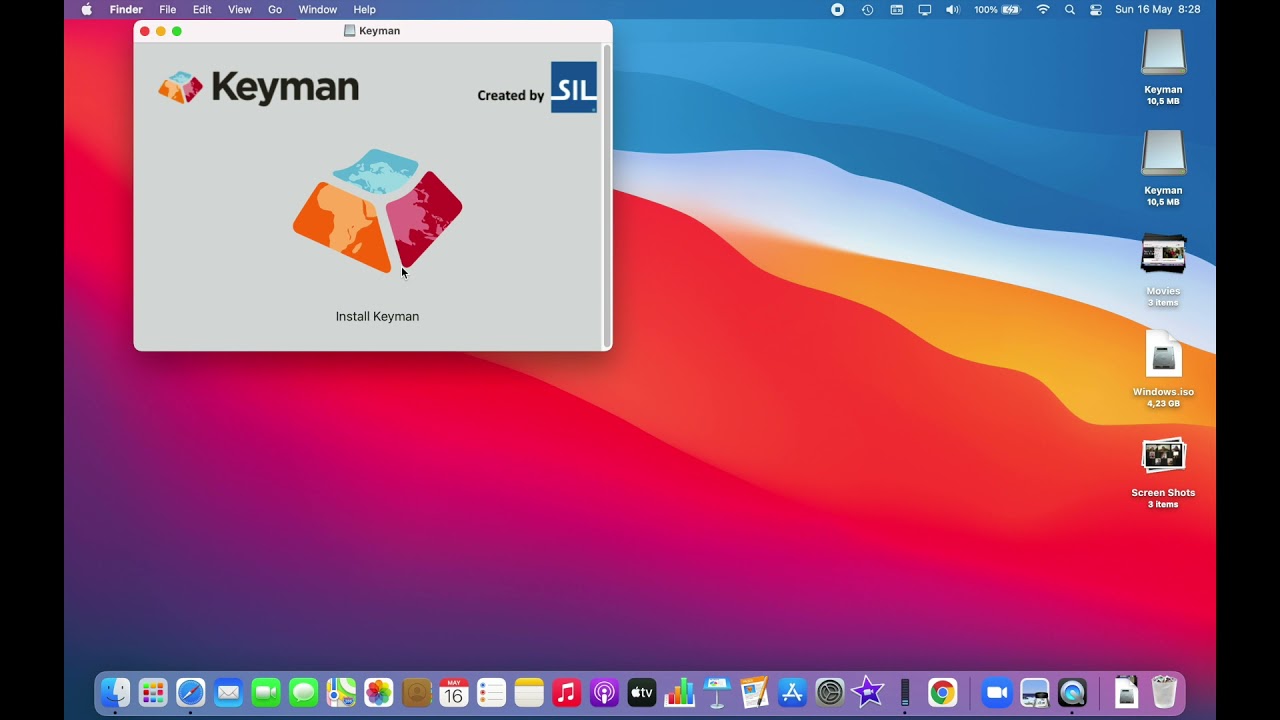Viewport: 1280px width, 720px height.
Task: Launch Safari from the Dock
Action: pyautogui.click(x=191, y=692)
